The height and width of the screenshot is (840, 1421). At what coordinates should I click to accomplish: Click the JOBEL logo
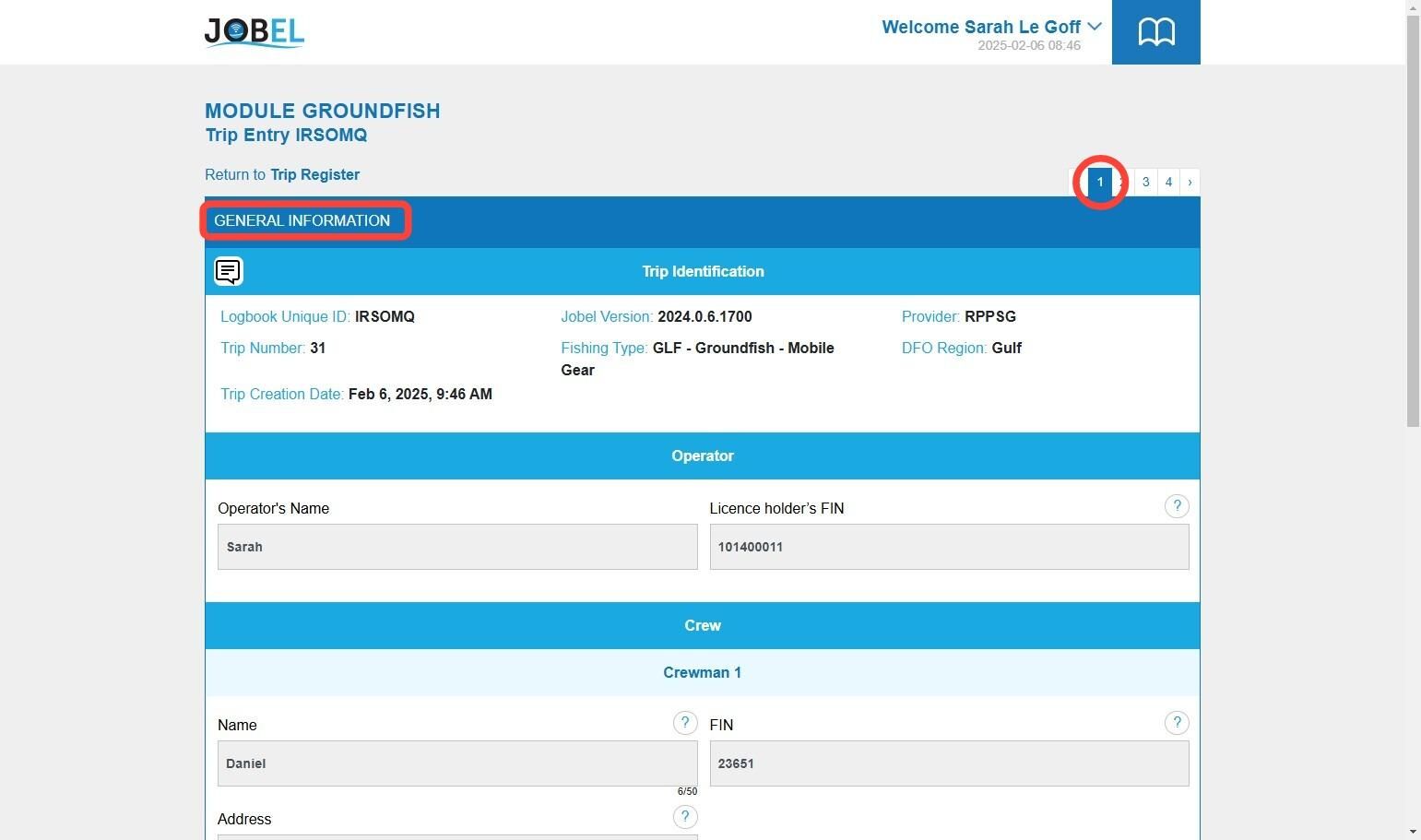pyautogui.click(x=255, y=32)
